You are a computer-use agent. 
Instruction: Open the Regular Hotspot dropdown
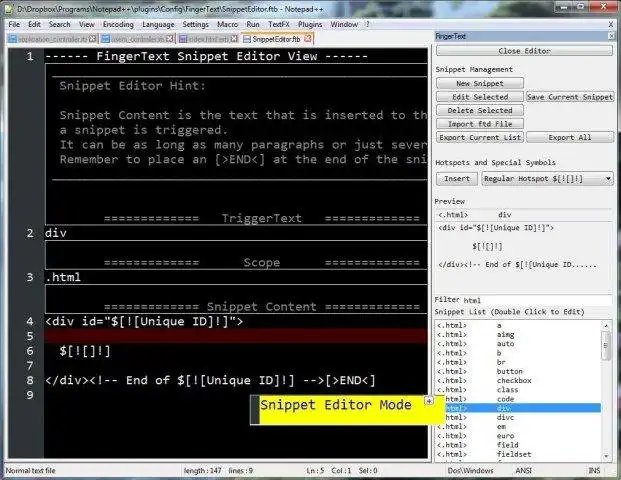pyautogui.click(x=547, y=179)
